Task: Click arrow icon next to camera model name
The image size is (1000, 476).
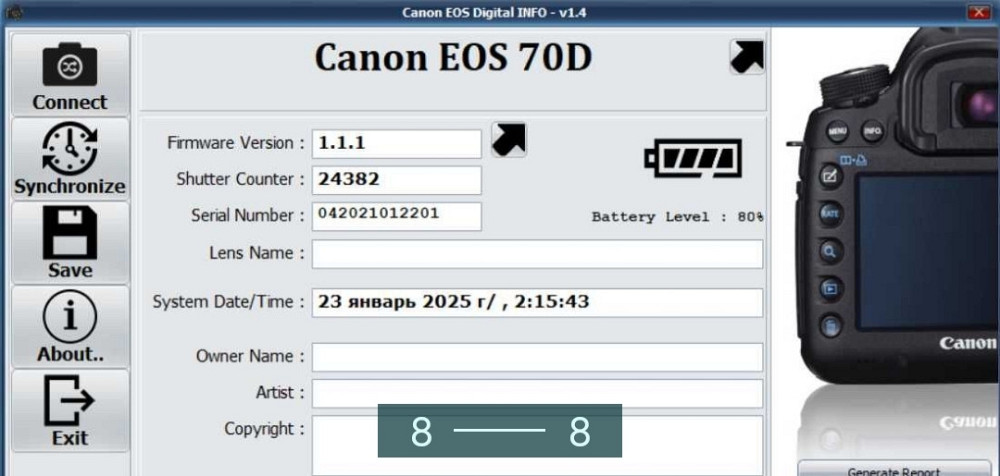Action: coord(746,57)
